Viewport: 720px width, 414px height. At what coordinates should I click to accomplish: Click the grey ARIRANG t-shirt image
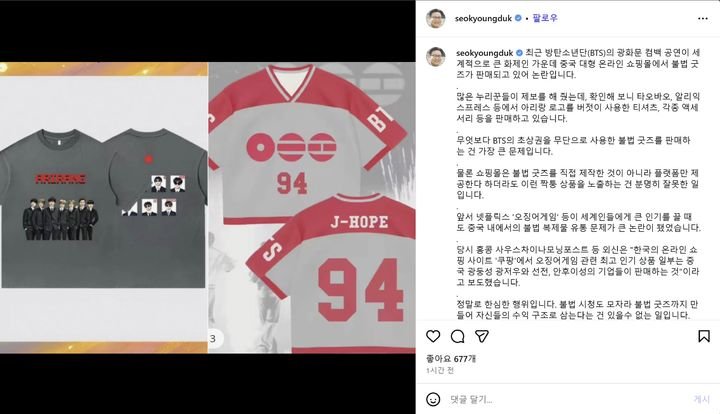click(x=103, y=208)
